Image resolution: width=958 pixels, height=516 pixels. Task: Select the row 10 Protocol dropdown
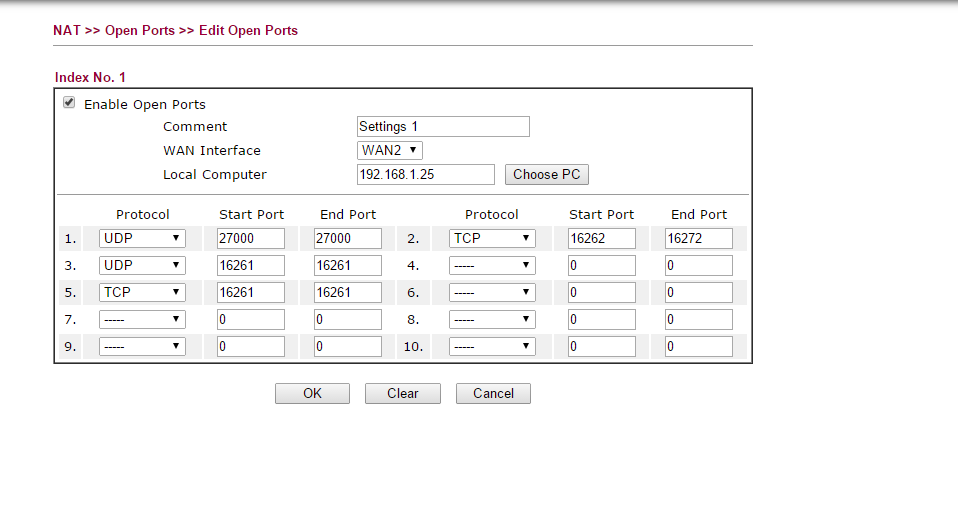(492, 347)
